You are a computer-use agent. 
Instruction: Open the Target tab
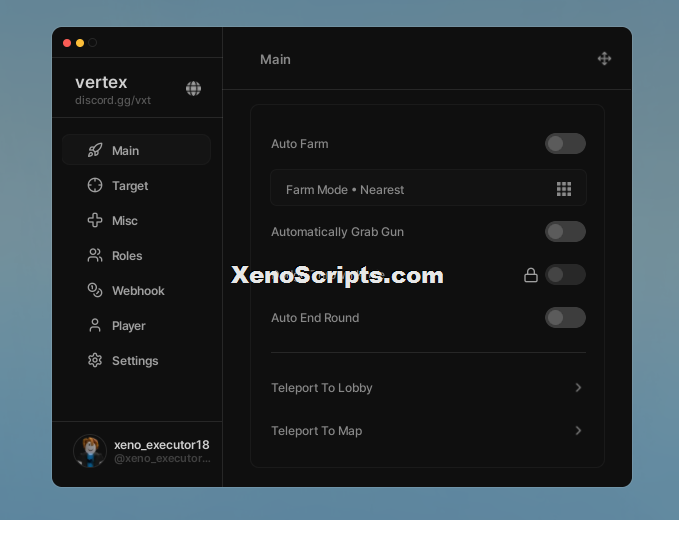pyautogui.click(x=136, y=185)
